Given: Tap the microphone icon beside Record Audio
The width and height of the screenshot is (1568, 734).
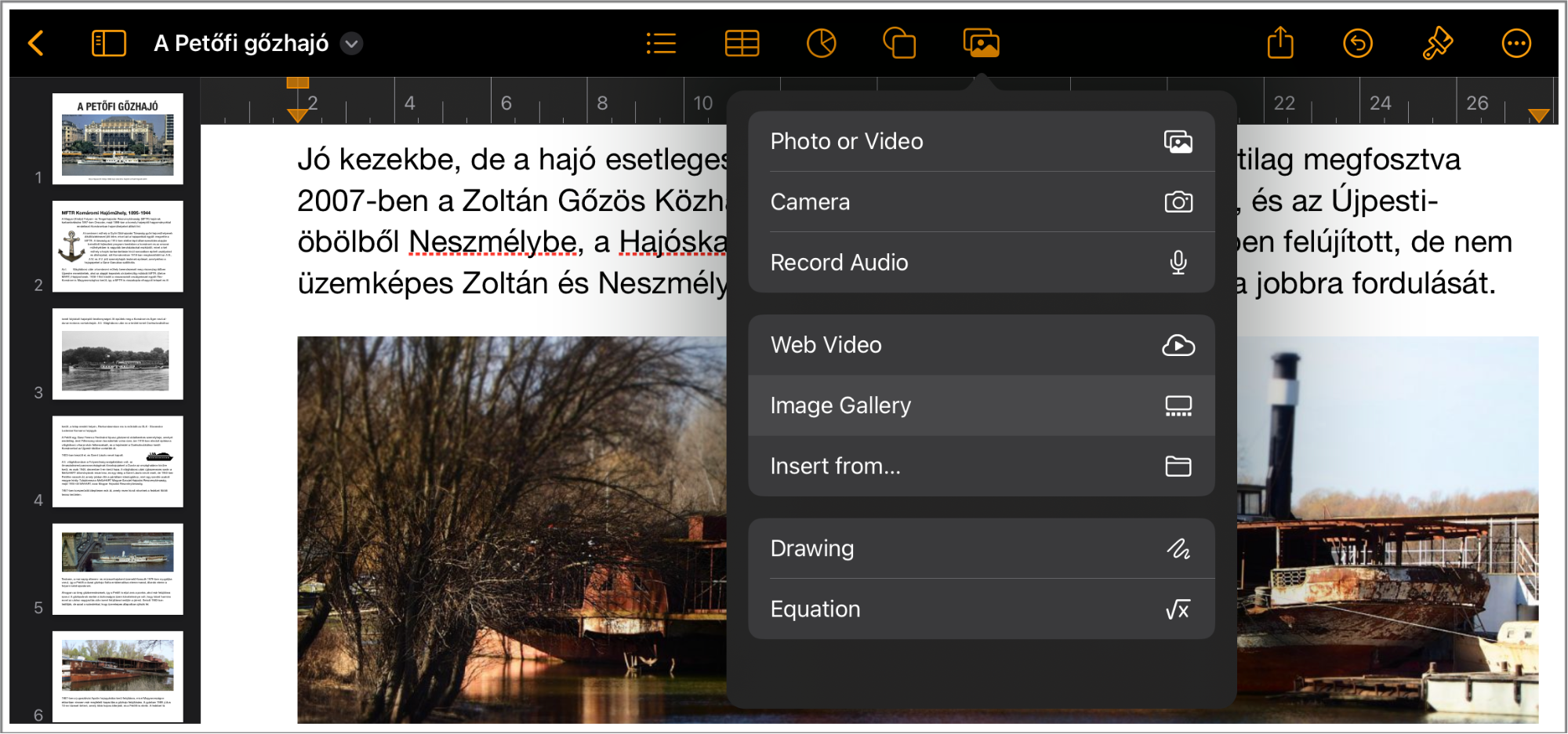Looking at the screenshot, I should click(x=1178, y=262).
